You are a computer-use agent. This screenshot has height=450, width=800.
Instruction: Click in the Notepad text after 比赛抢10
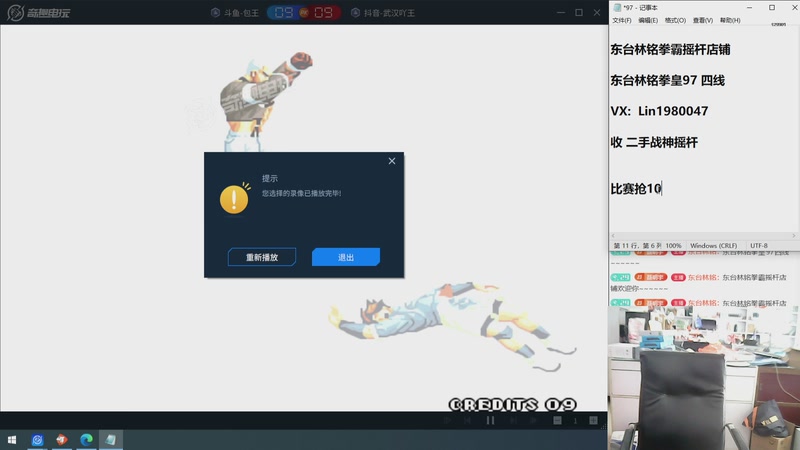(x=663, y=189)
